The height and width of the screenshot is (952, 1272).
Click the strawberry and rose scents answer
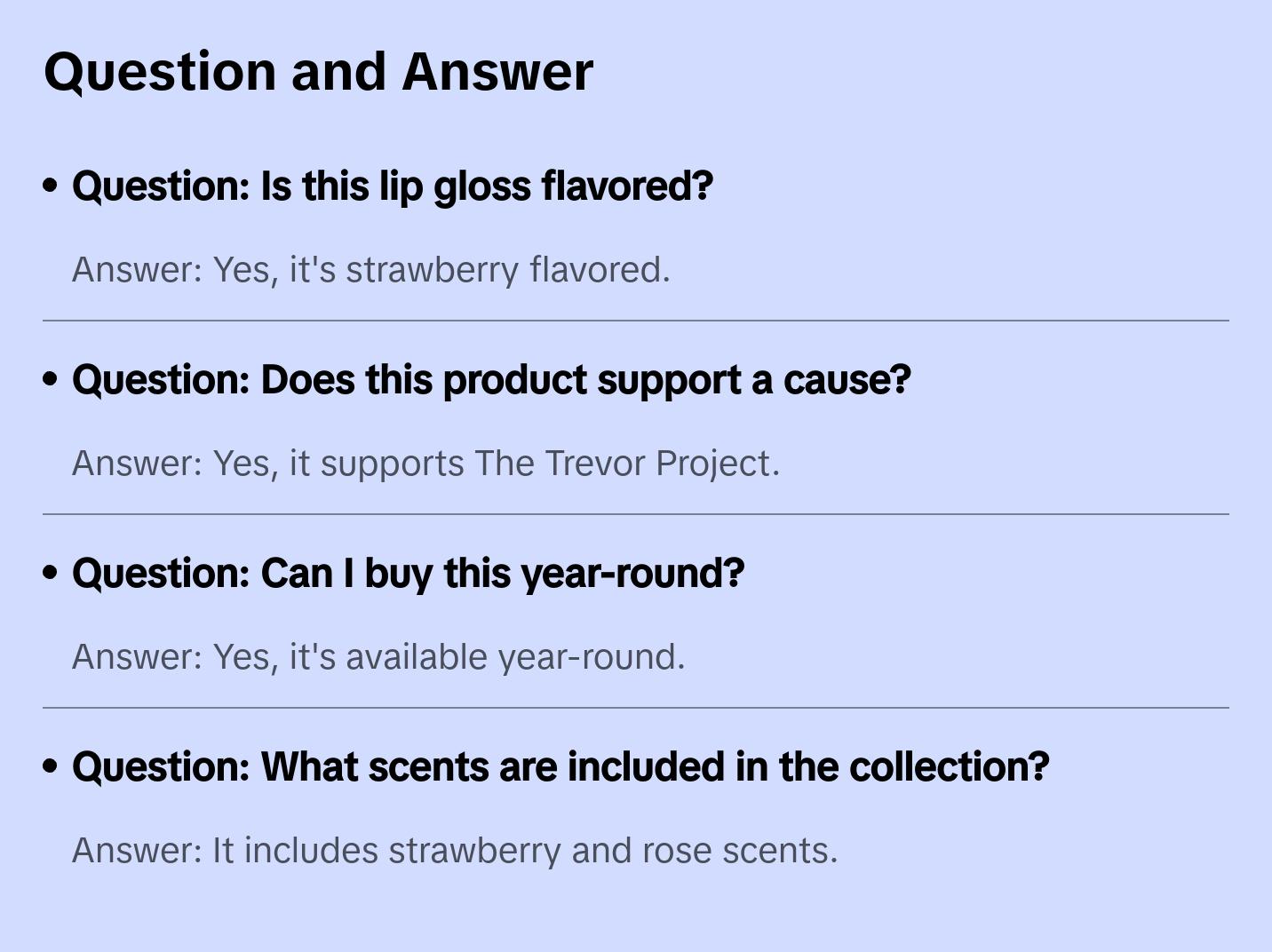455,851
